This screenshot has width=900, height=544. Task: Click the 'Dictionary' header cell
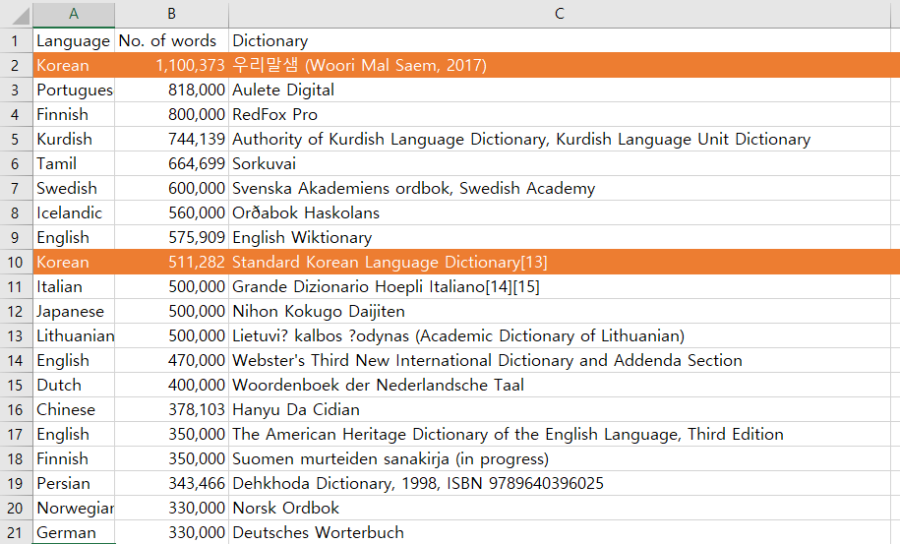click(x=559, y=41)
